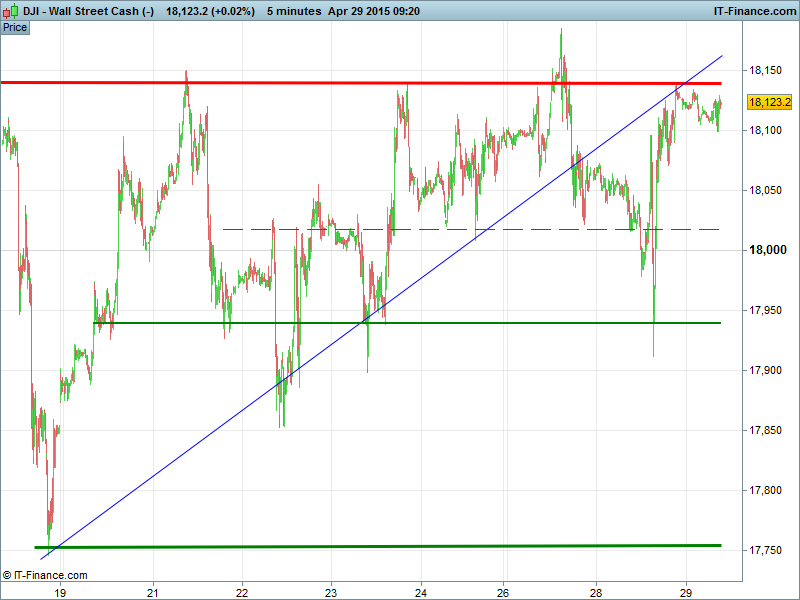Click the 5 minutes timeframe label
Screen dimensions: 800x600
tap(294, 11)
